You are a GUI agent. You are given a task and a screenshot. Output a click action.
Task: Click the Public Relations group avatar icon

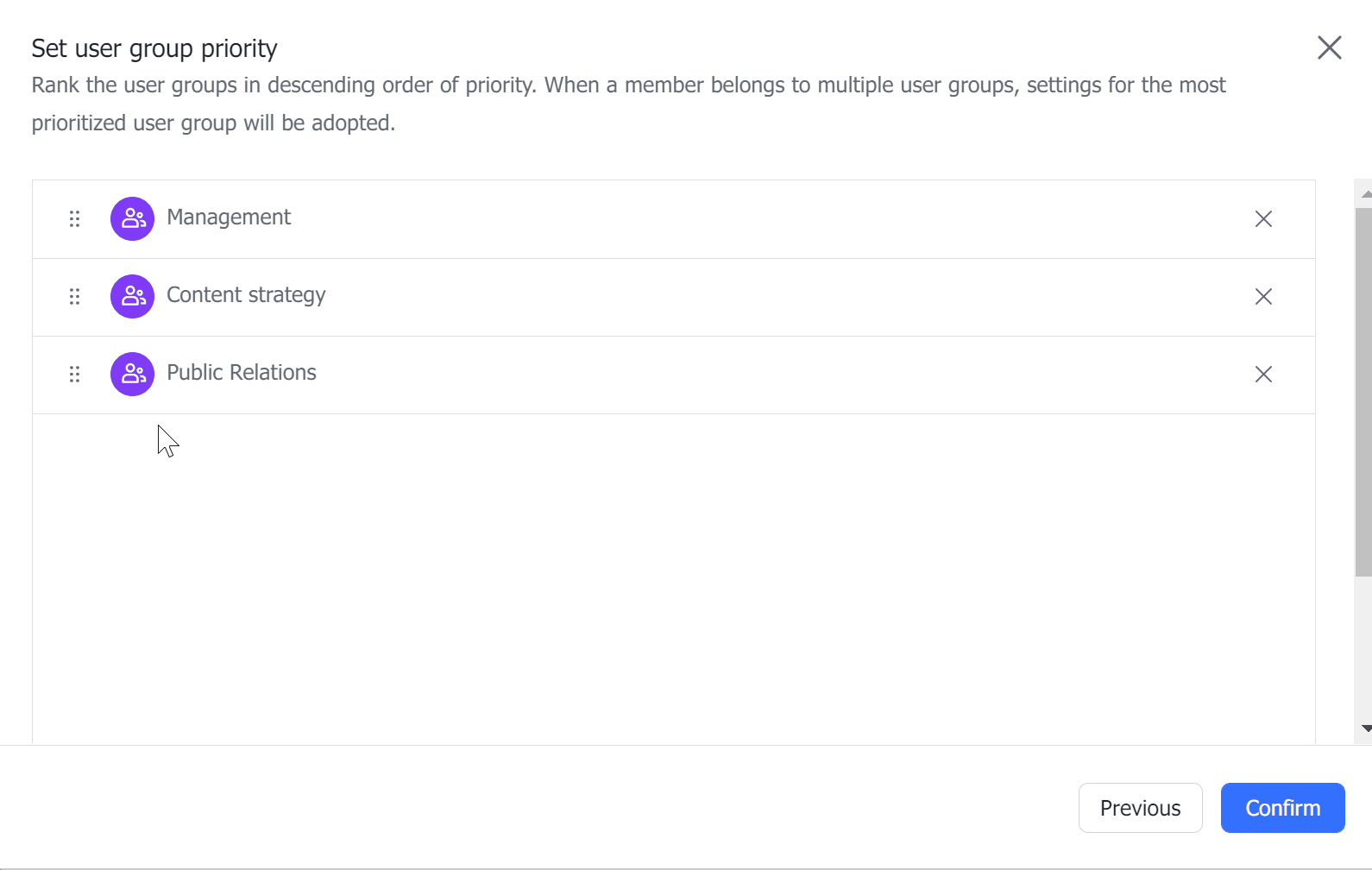pos(131,374)
